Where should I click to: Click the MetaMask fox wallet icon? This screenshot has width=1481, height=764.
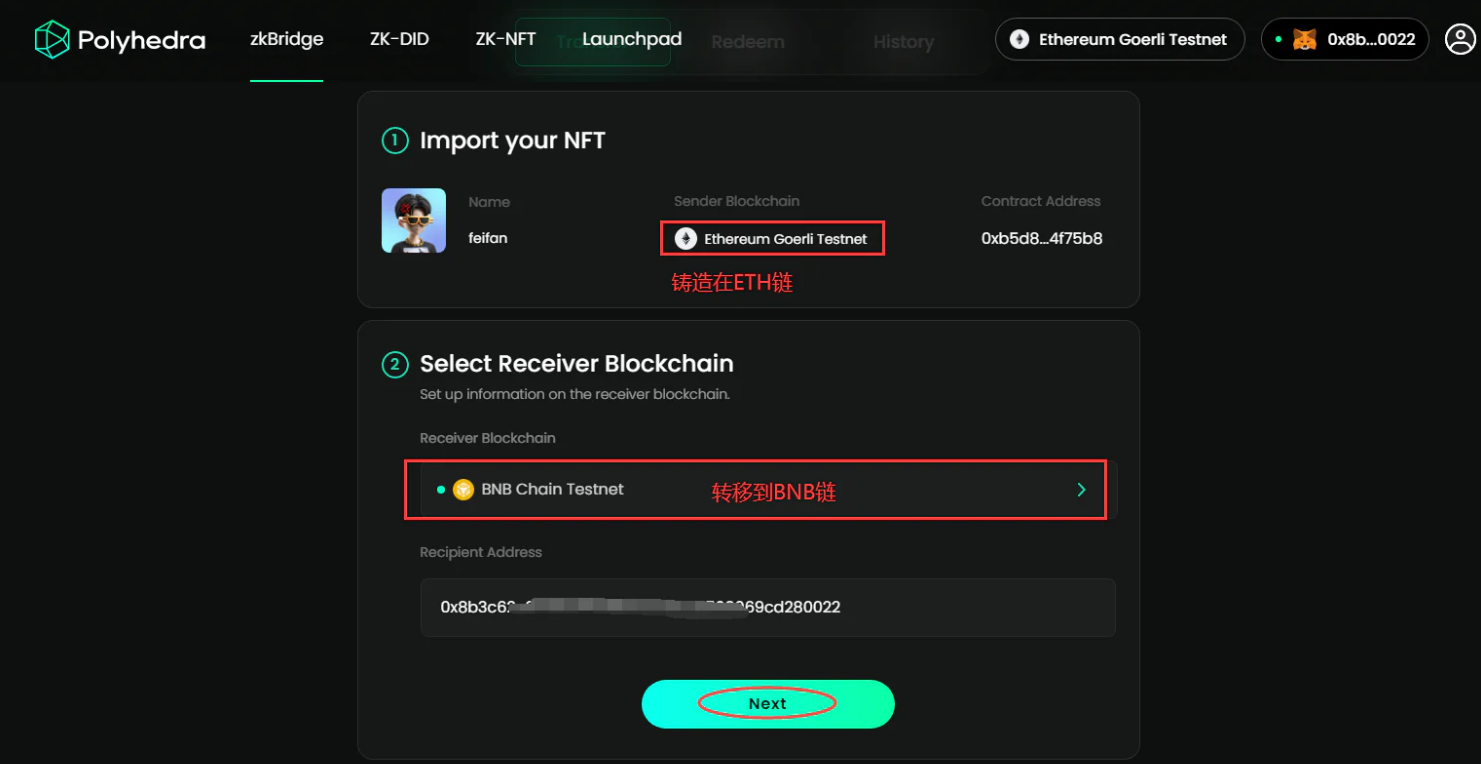pos(1304,40)
